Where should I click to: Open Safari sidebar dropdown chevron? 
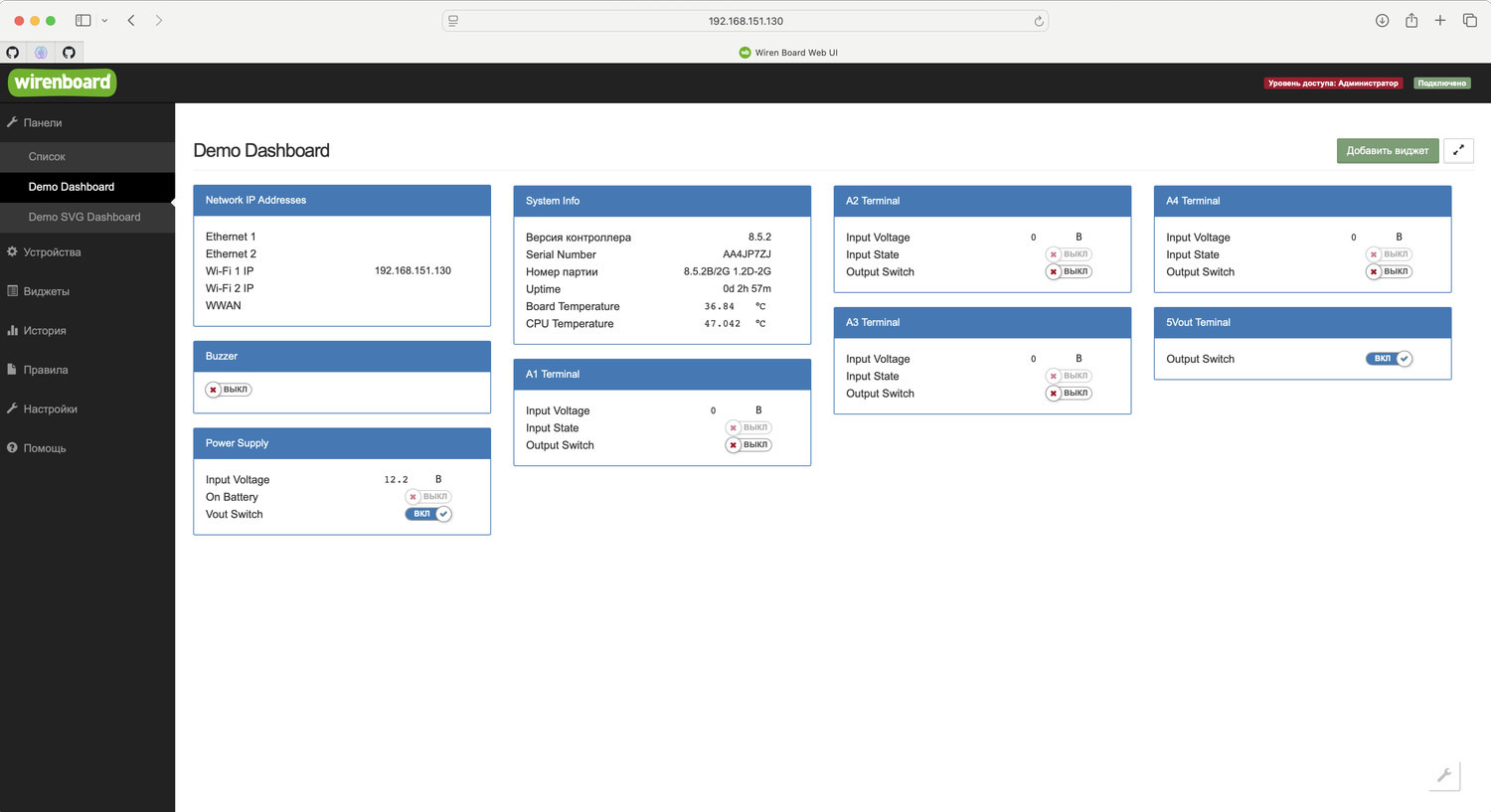point(104,21)
